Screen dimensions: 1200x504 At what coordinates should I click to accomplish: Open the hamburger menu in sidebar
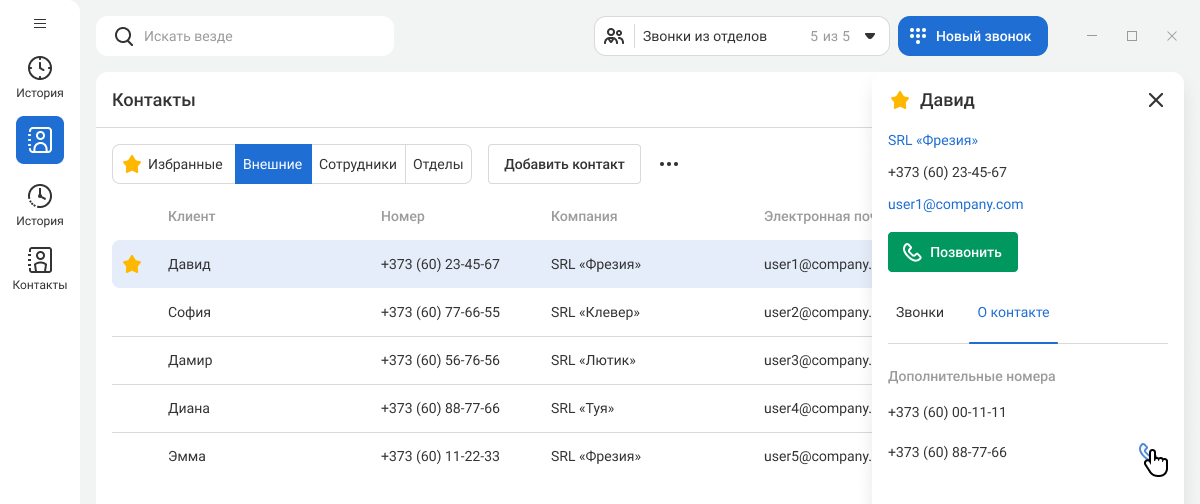(x=40, y=23)
